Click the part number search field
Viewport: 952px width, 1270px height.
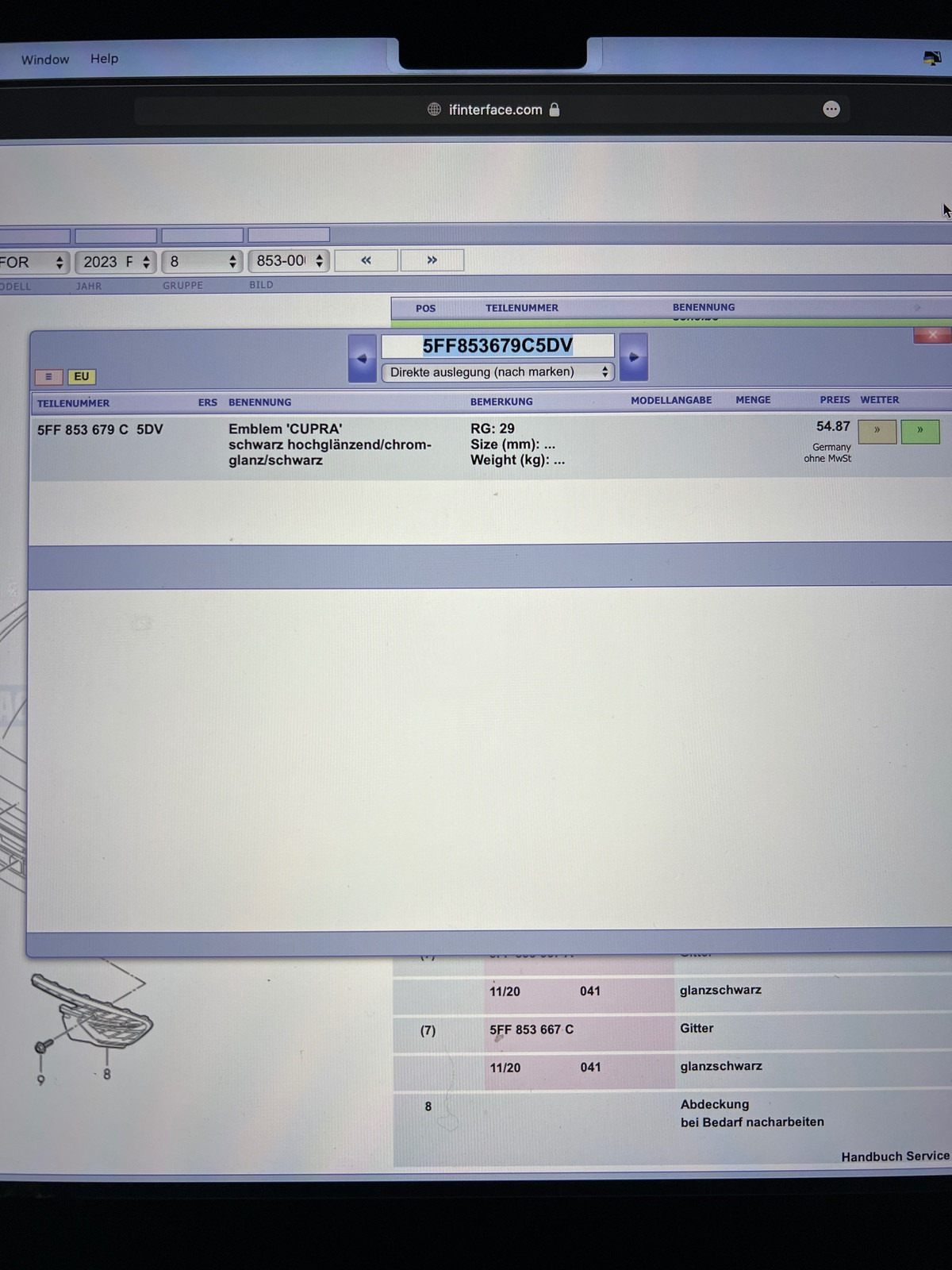497,346
